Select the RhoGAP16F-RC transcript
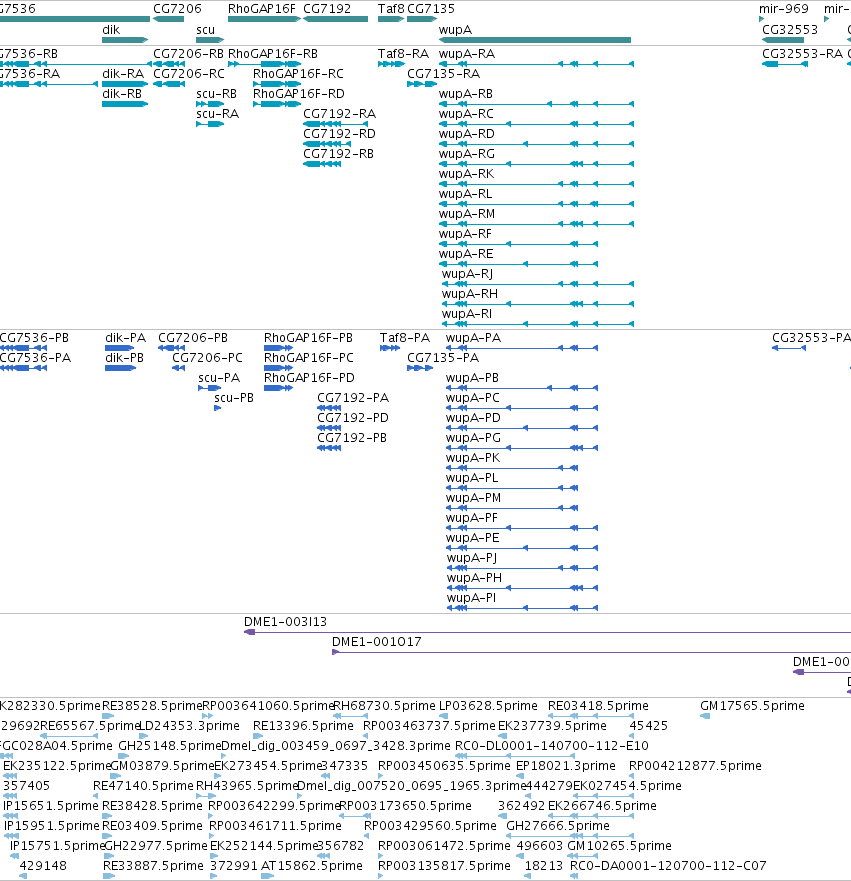Screen dimensions: 851x881 point(277,84)
